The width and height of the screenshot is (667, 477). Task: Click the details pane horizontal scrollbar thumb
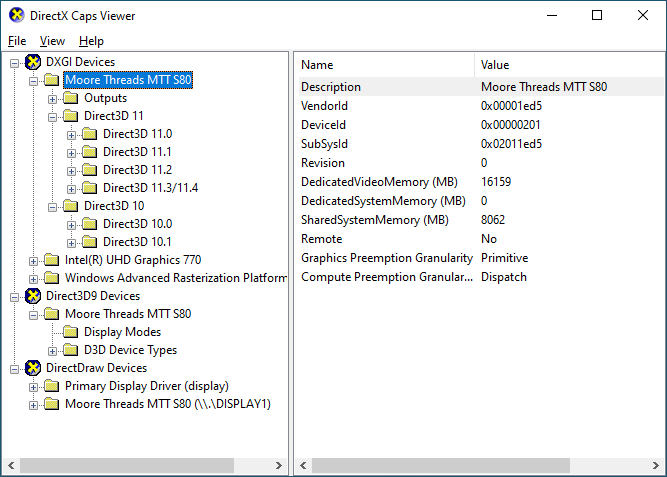(x=441, y=465)
